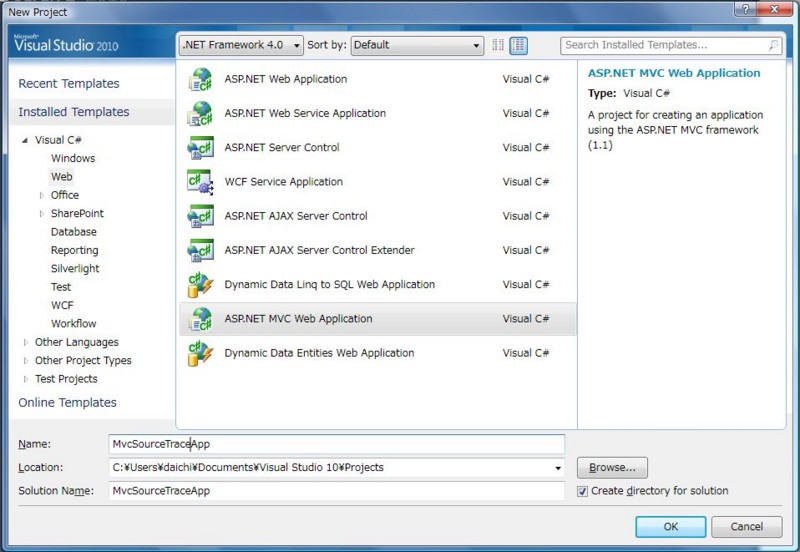Click the ASP.NET Web Application template icon
Image resolution: width=800 pixels, height=552 pixels.
[201, 80]
